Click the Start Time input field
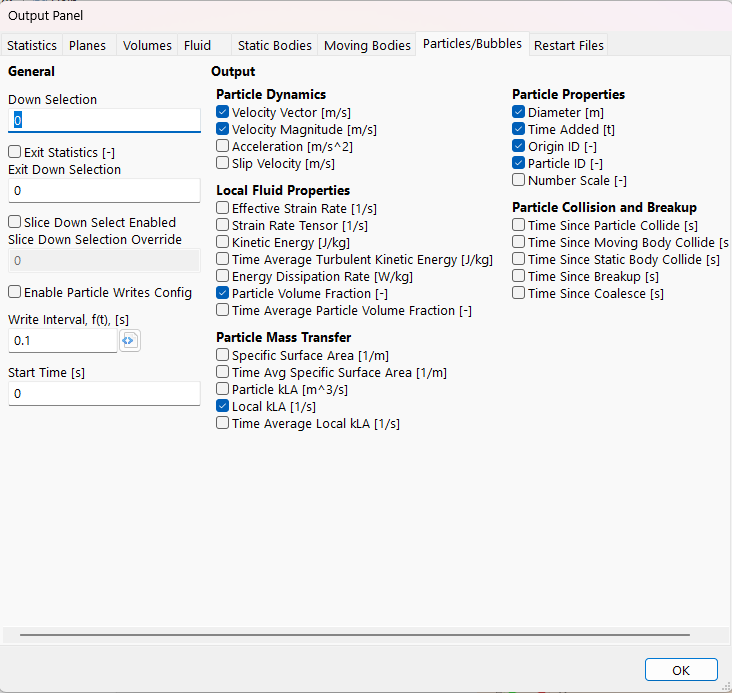 (x=104, y=394)
